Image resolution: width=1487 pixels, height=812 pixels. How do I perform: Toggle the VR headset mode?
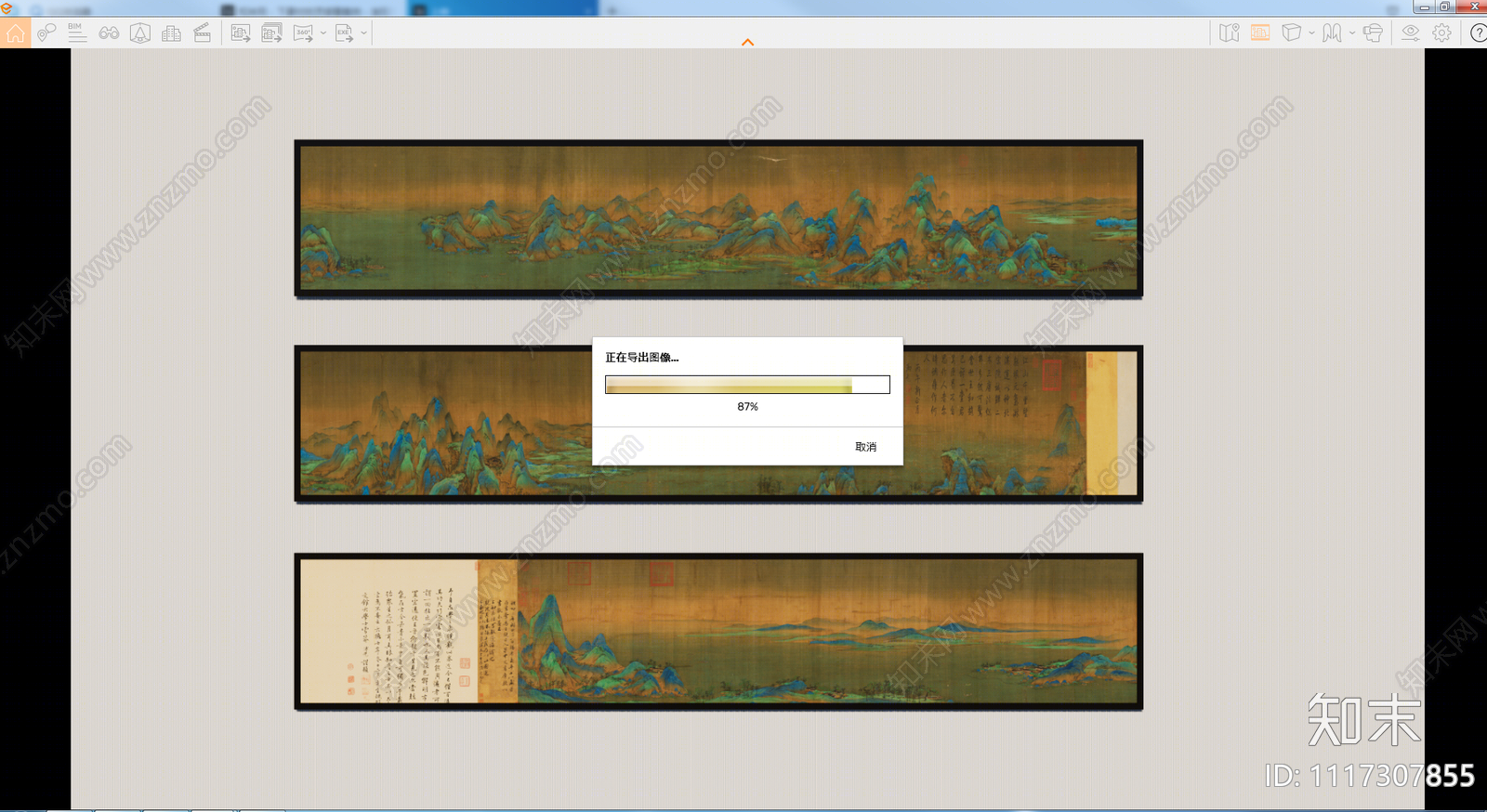click(1373, 33)
